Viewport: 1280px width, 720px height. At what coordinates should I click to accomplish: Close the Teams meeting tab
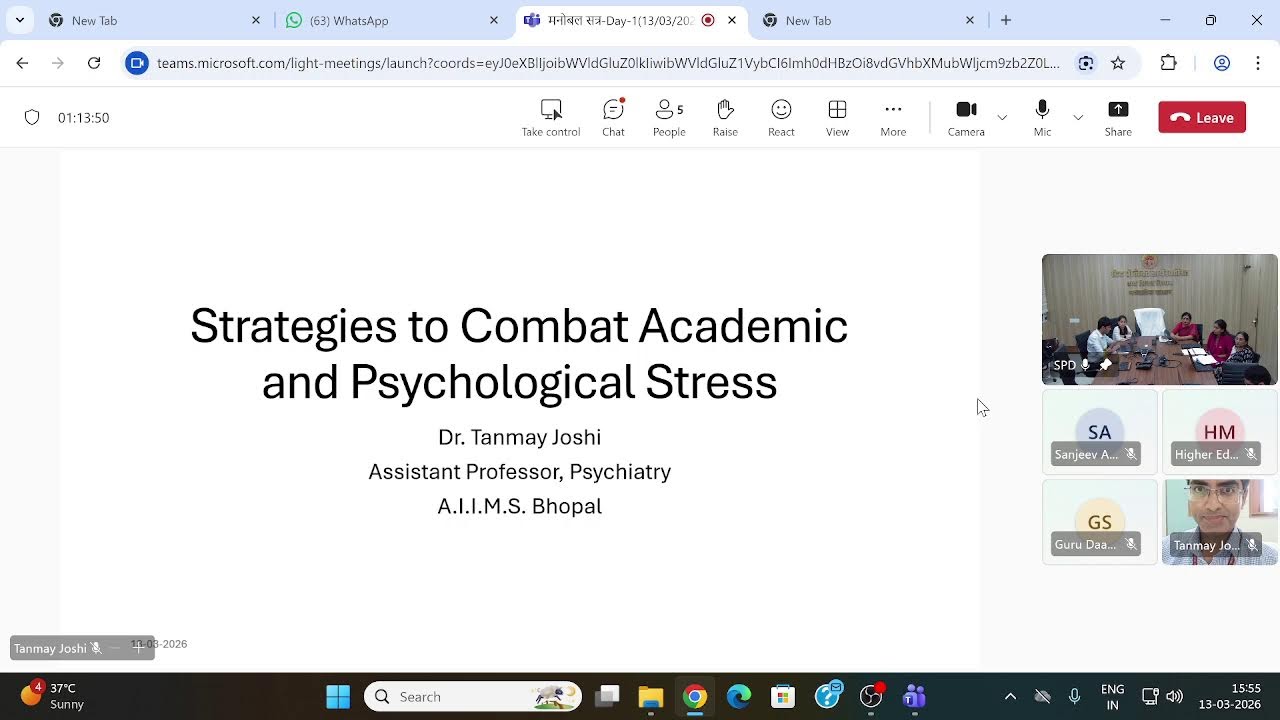point(732,20)
